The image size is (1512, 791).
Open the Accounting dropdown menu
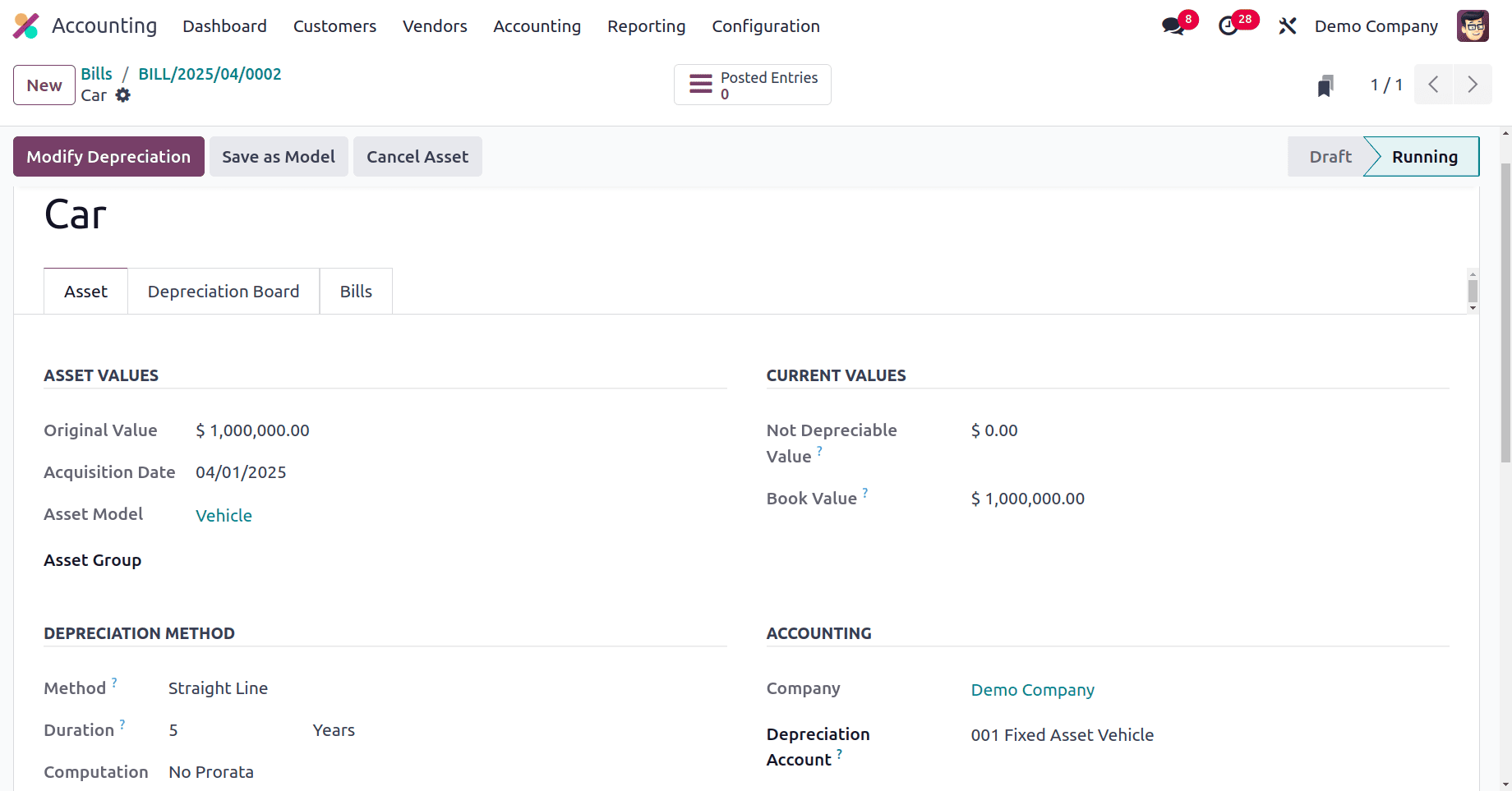537,26
